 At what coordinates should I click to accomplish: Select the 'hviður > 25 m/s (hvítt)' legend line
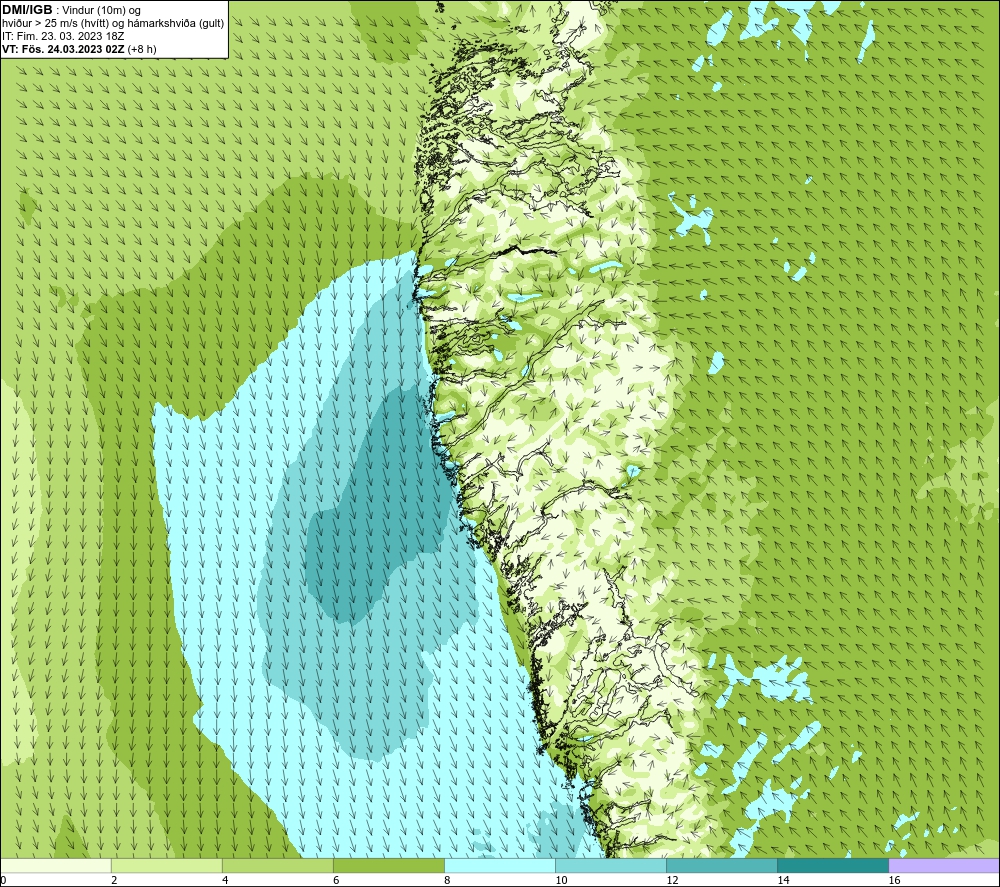113,24
